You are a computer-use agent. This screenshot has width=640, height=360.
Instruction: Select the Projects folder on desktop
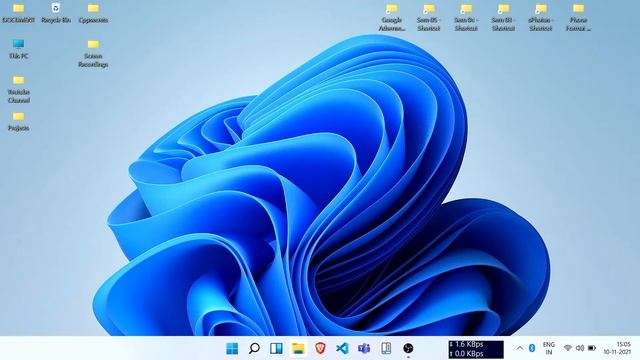pyautogui.click(x=18, y=121)
